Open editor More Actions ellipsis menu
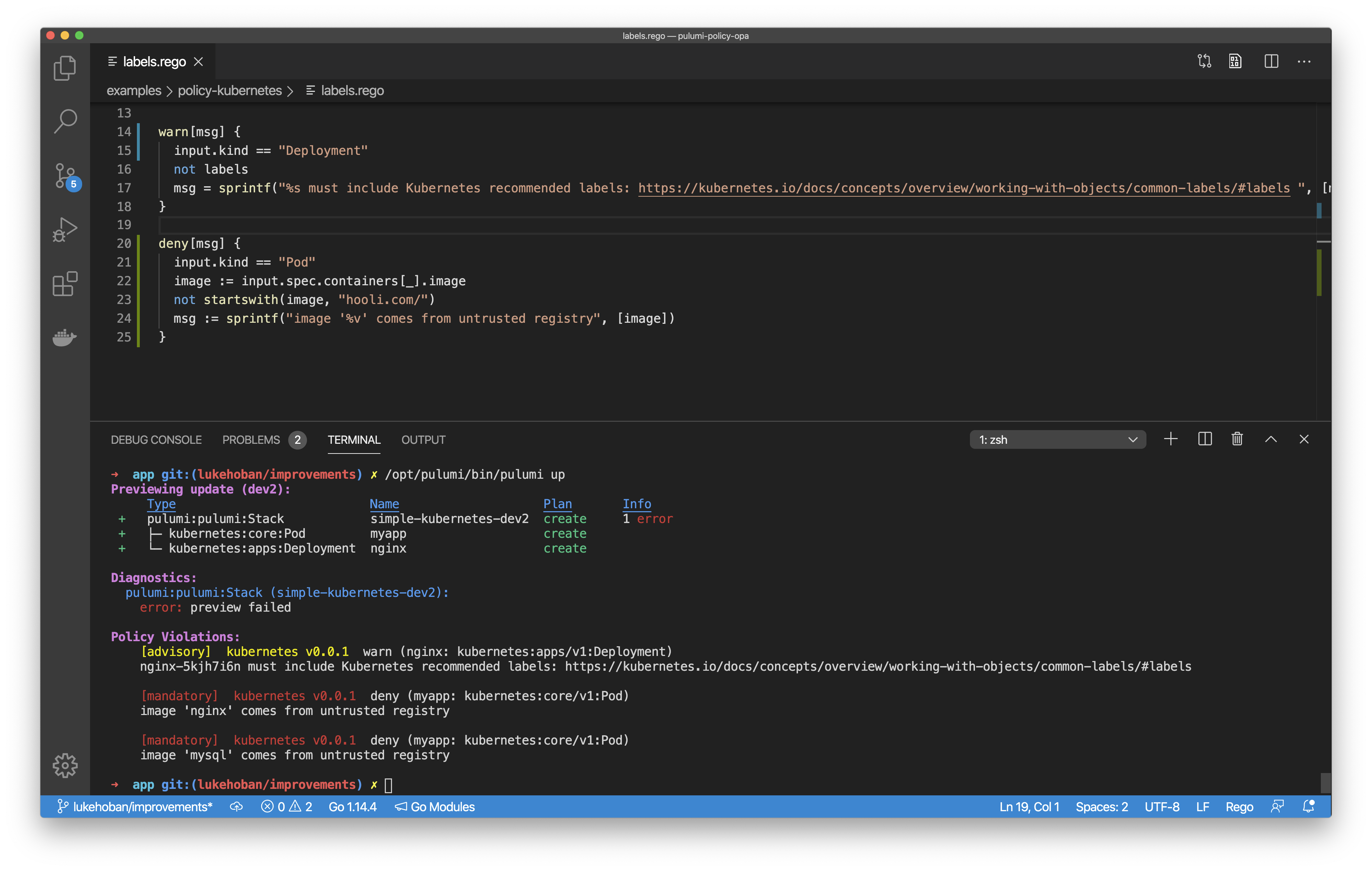 tap(1304, 62)
